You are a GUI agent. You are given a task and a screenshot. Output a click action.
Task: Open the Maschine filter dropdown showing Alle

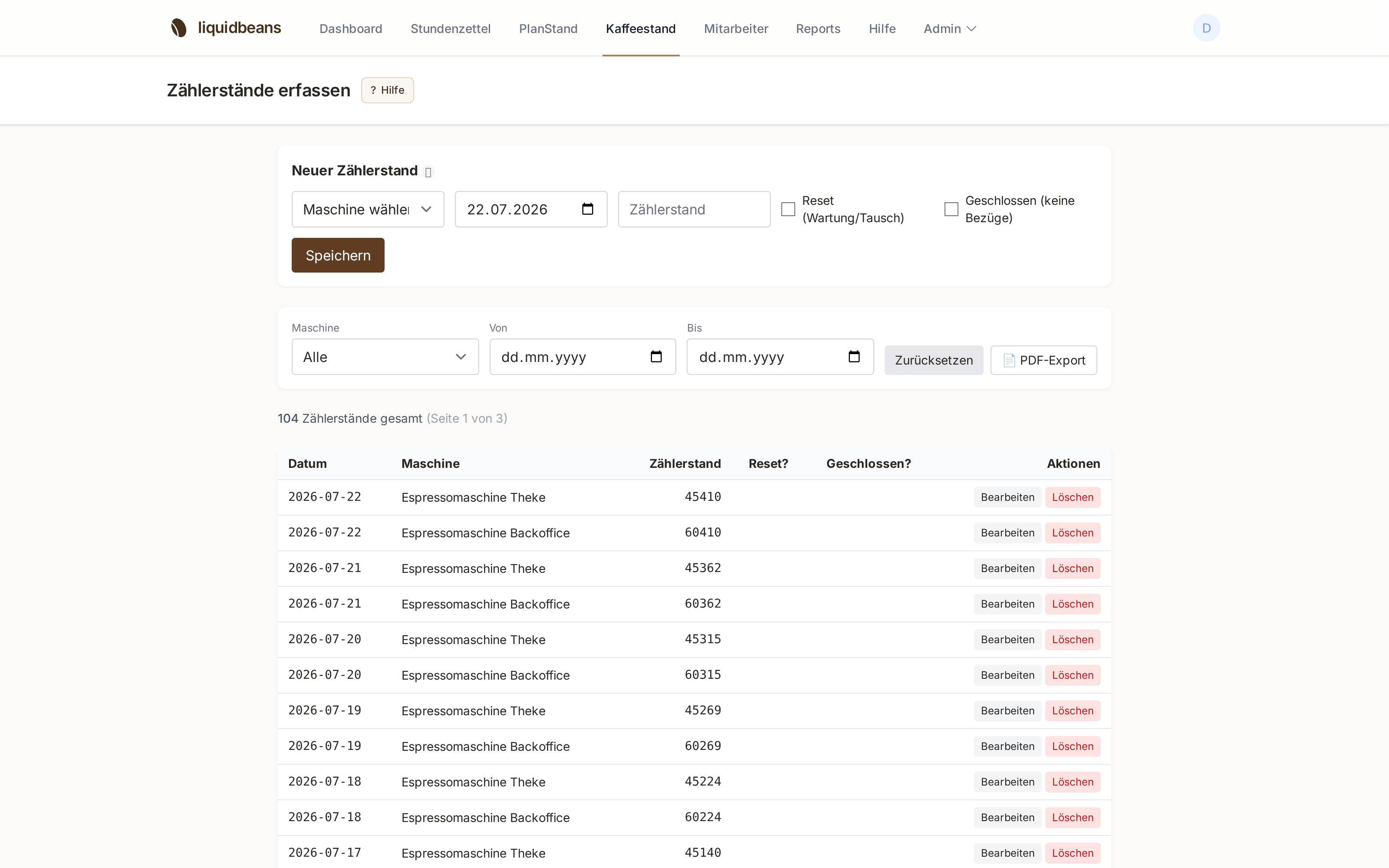click(x=385, y=356)
